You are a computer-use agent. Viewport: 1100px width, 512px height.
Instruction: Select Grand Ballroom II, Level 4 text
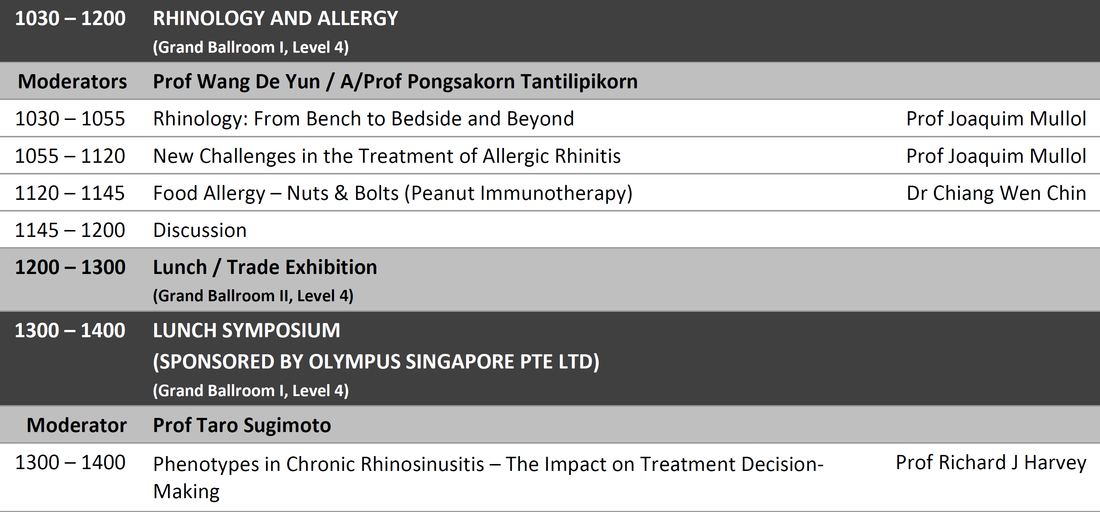pyautogui.click(x=253, y=295)
